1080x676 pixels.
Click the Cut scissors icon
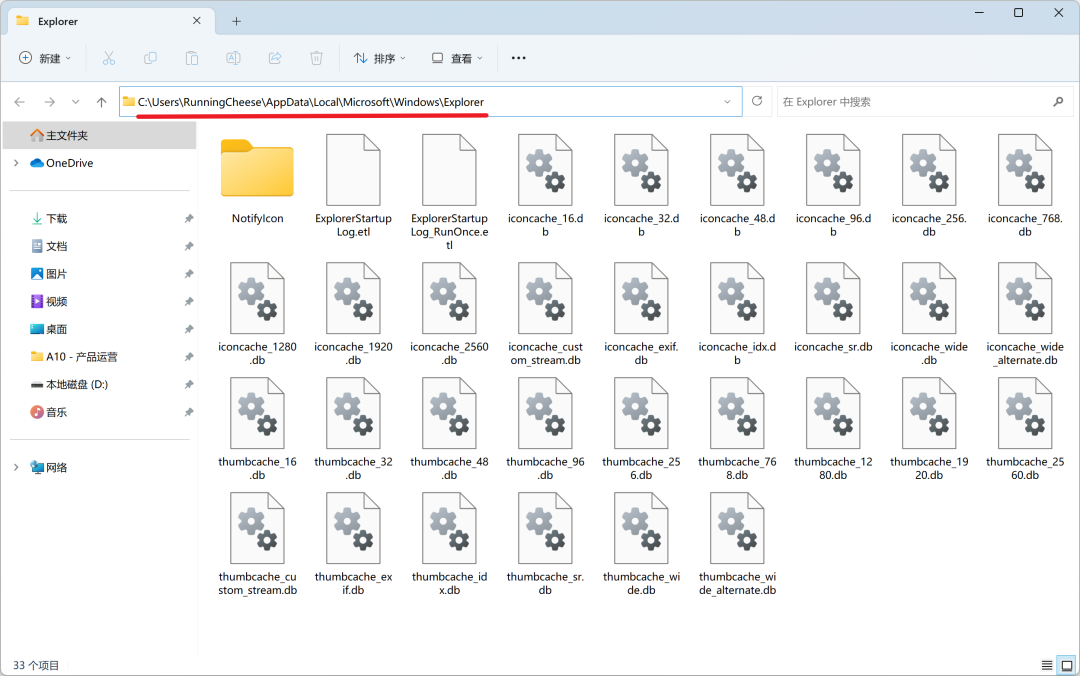109,59
